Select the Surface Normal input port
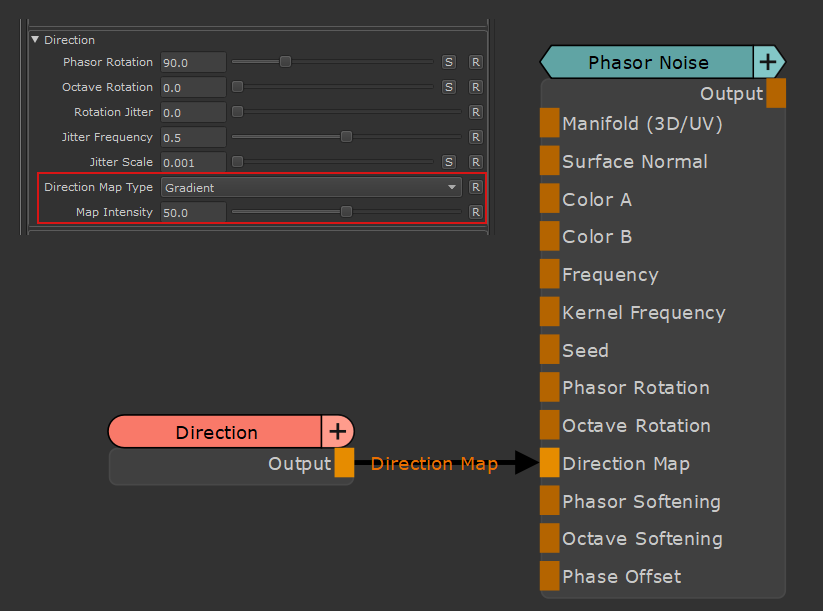Screen dimensions: 823x611 point(550,161)
